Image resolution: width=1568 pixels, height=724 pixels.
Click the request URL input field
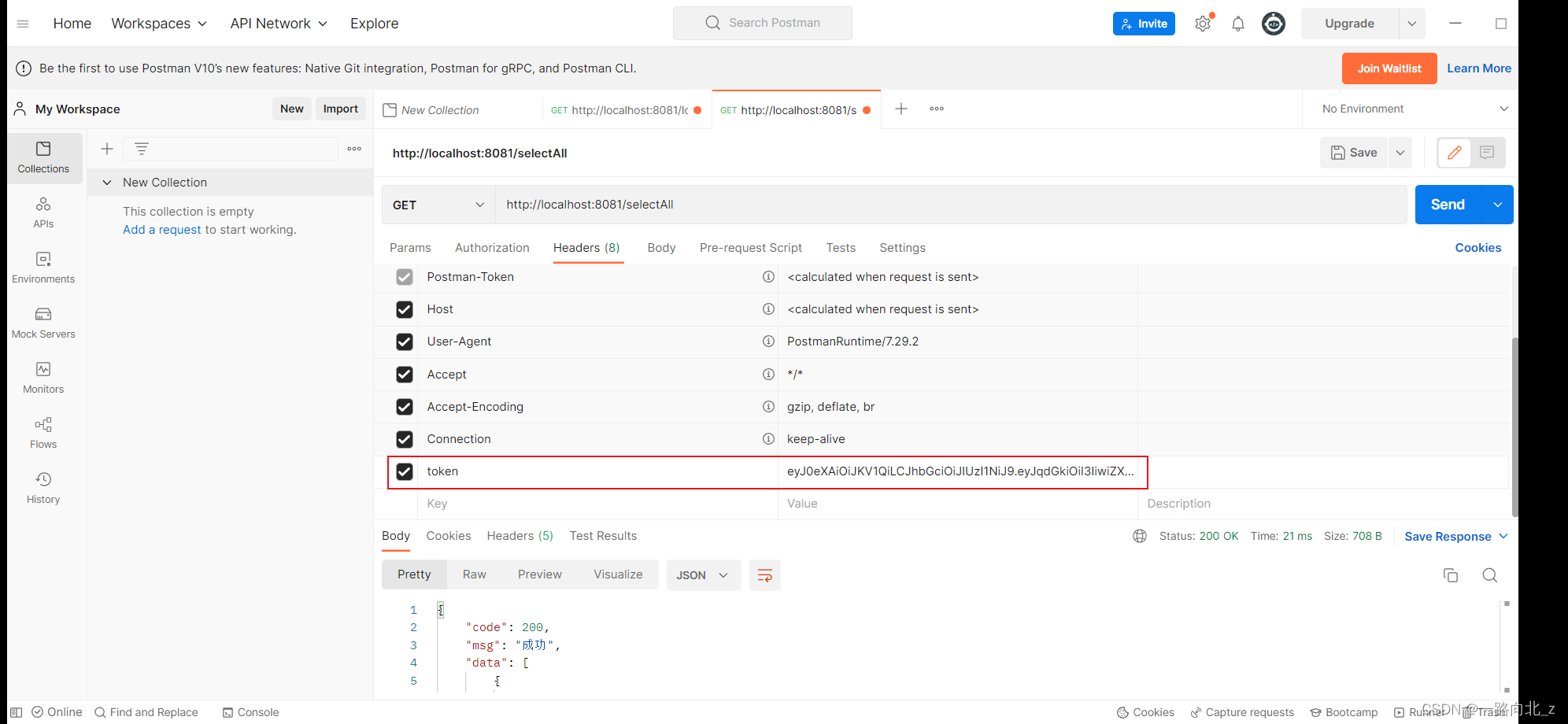[951, 205]
